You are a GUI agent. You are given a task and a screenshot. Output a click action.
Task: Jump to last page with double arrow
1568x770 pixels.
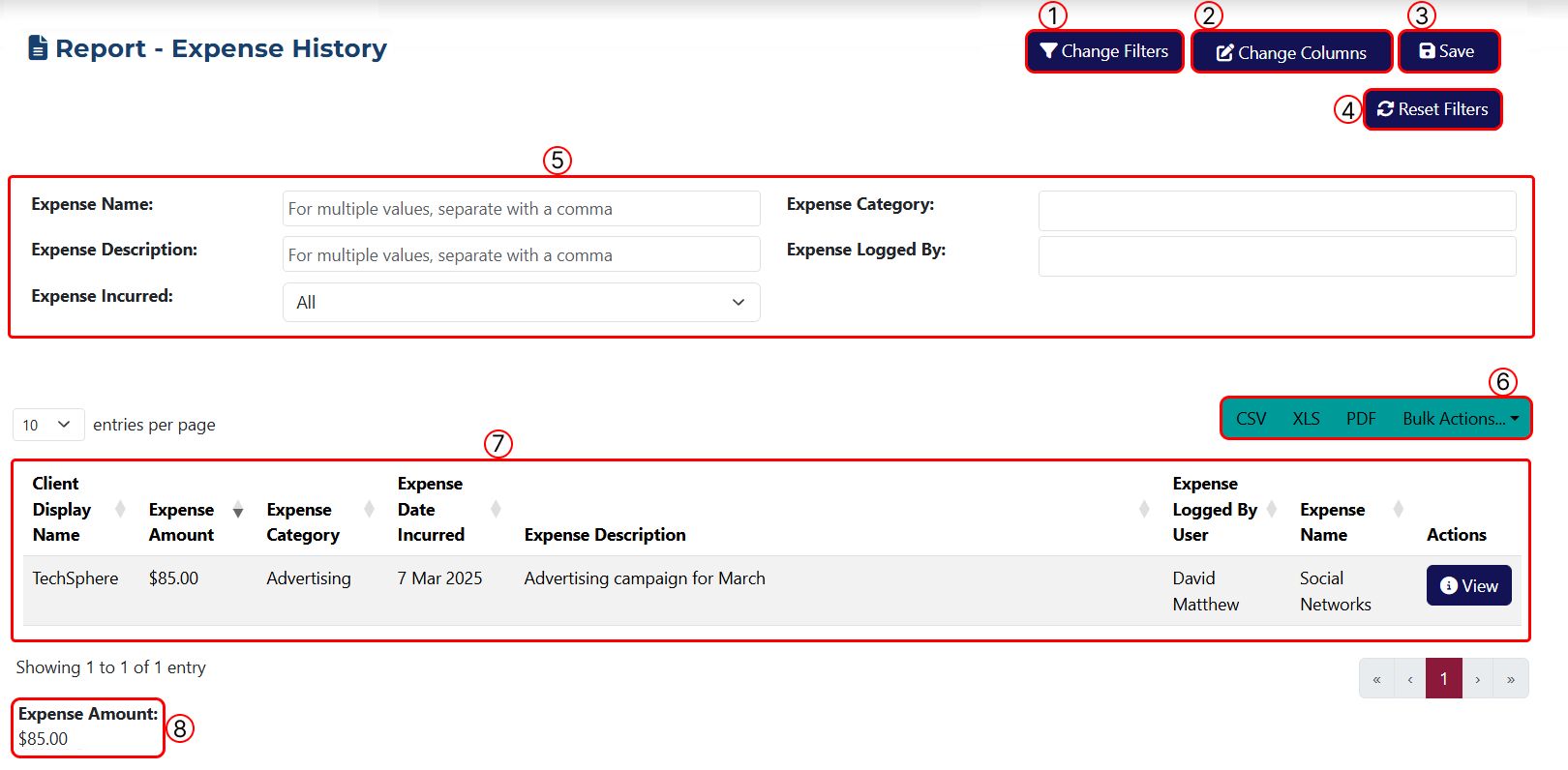pyautogui.click(x=1510, y=679)
